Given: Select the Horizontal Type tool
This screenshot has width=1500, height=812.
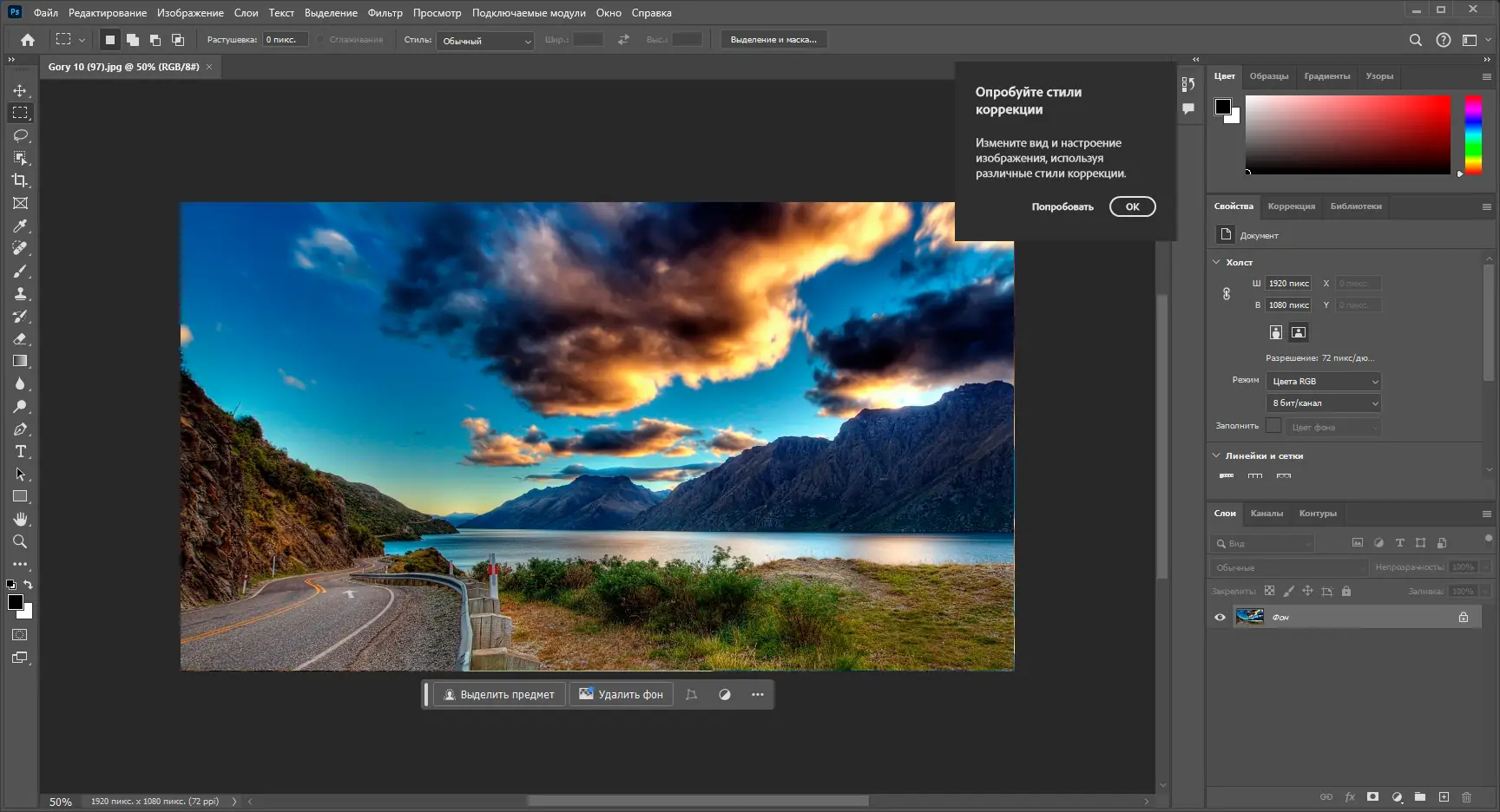Looking at the screenshot, I should coord(20,451).
